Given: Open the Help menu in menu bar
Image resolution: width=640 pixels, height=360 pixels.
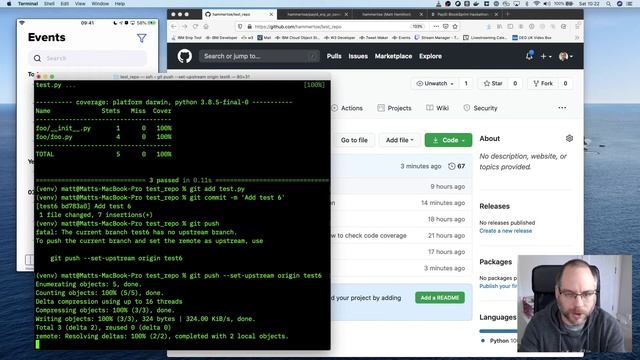Looking at the screenshot, I should pyautogui.click(x=120, y=3).
